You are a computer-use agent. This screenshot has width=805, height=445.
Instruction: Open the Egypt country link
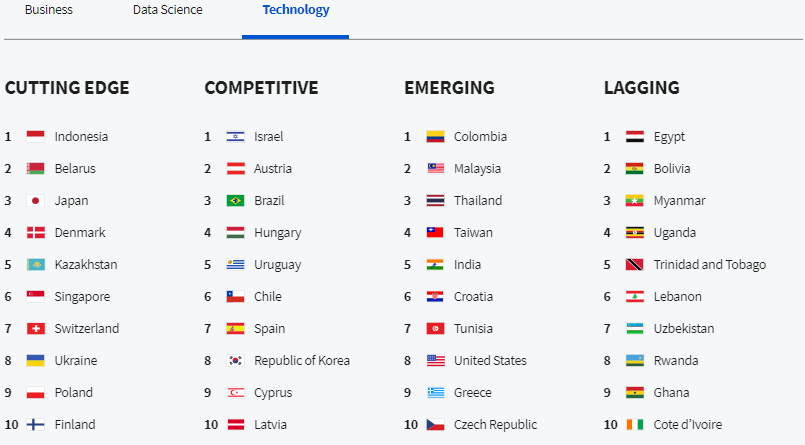click(x=669, y=137)
